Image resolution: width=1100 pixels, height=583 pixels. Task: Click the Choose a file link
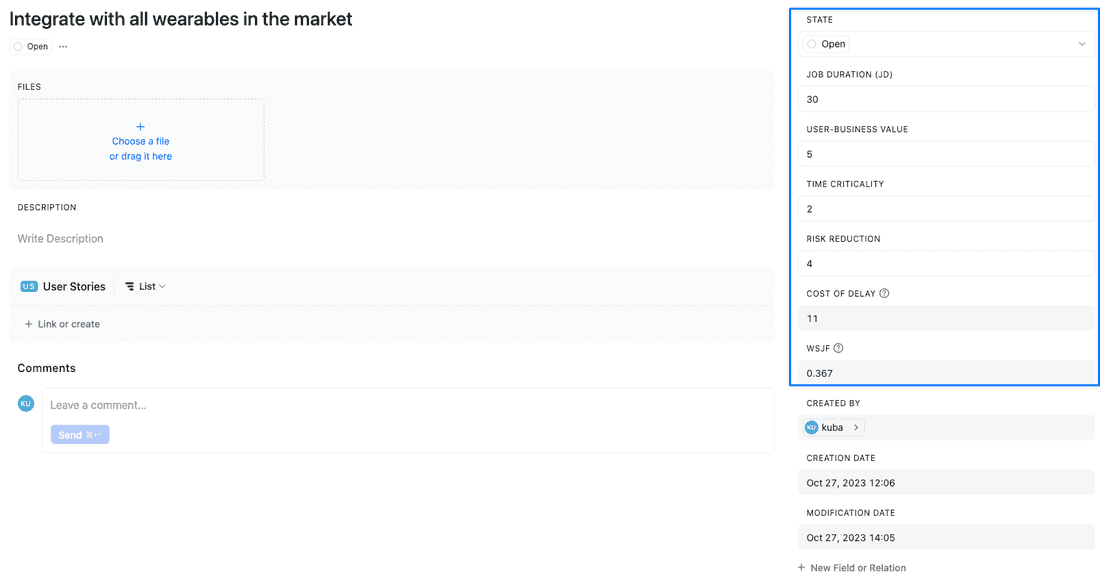tap(140, 142)
